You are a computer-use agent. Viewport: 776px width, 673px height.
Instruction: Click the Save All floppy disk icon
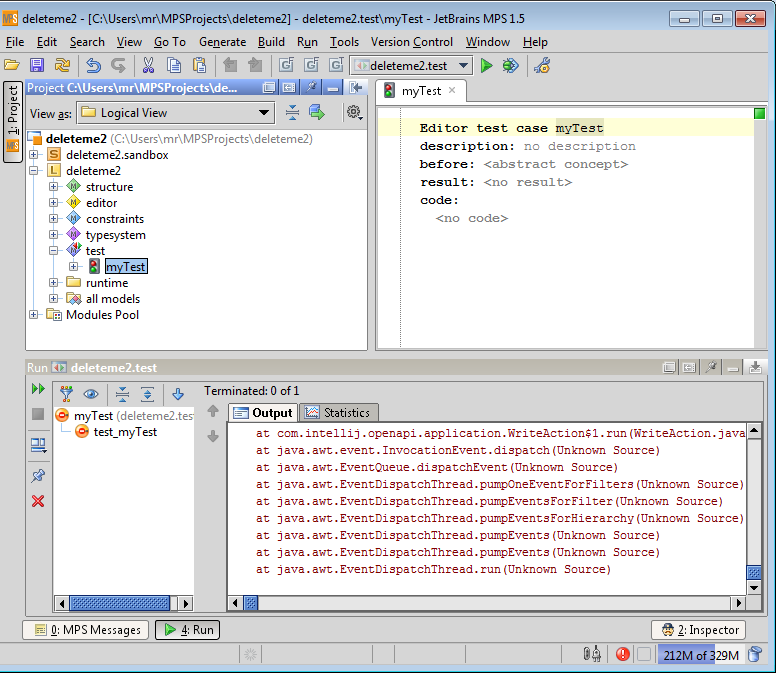pyautogui.click(x=37, y=65)
